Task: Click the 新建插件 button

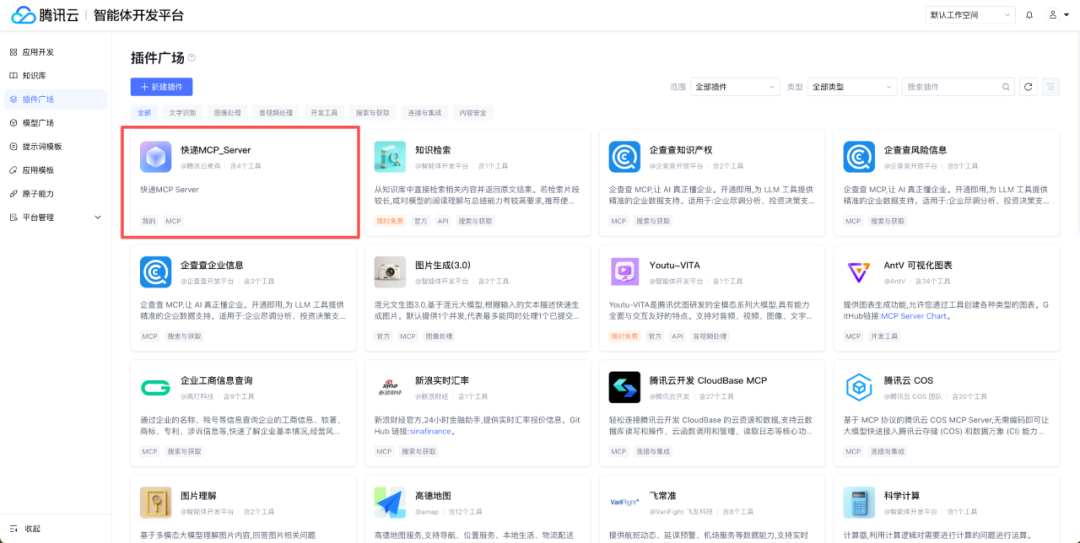Action: [x=162, y=87]
